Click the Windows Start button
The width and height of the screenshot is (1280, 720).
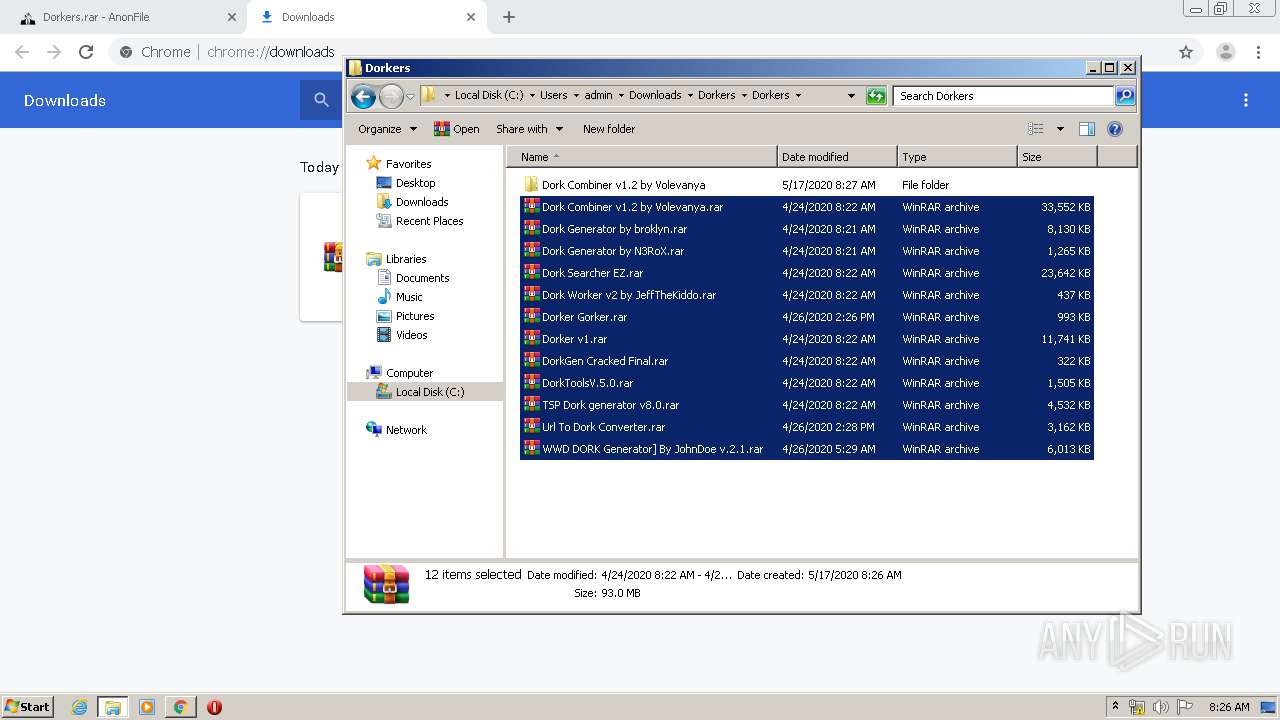(x=28, y=706)
